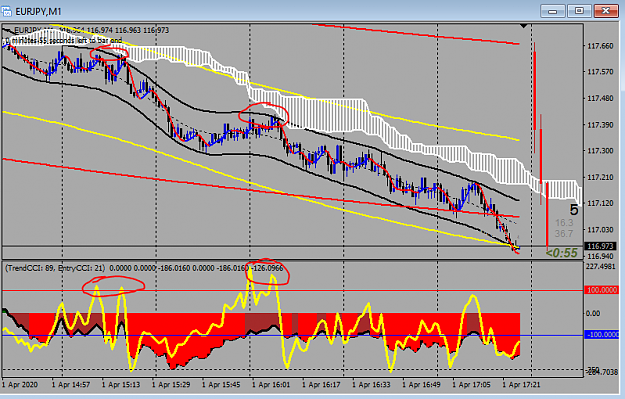The width and height of the screenshot is (625, 399).
Task: Click the red 100.0000 level label
Action: point(602,290)
